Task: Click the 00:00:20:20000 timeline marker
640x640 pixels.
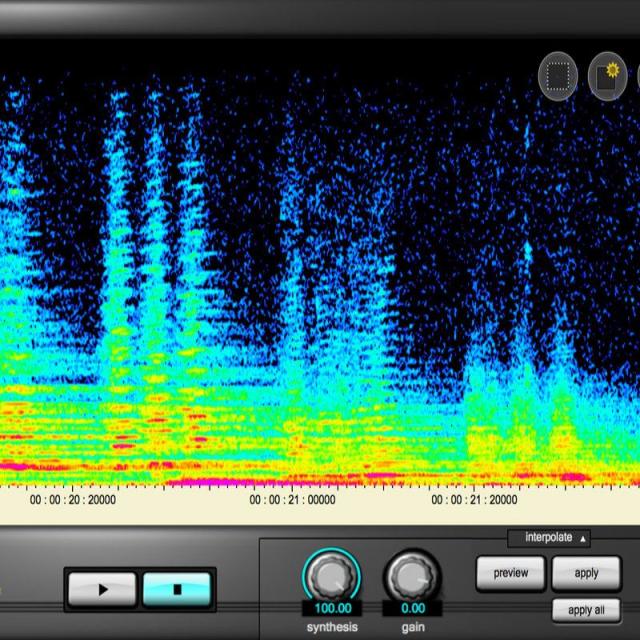Action: pyautogui.click(x=72, y=500)
